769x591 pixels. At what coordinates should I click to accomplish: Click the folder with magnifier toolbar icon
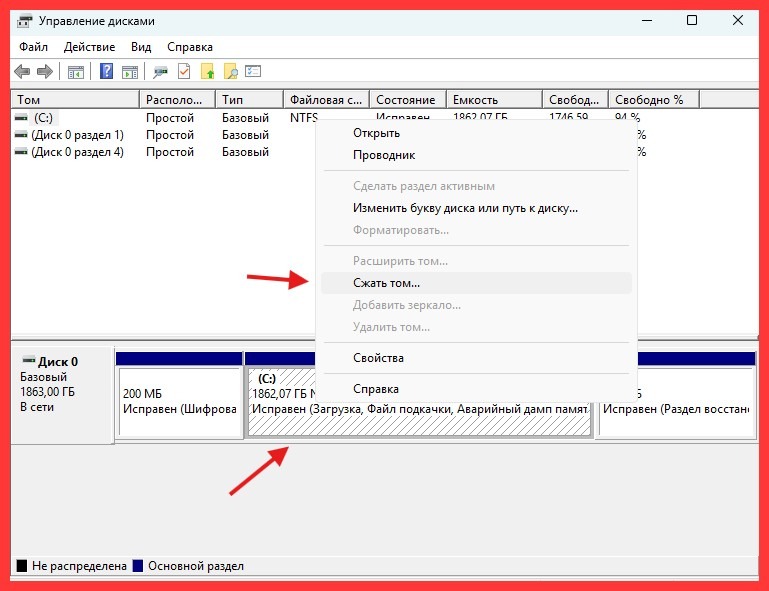pos(230,71)
